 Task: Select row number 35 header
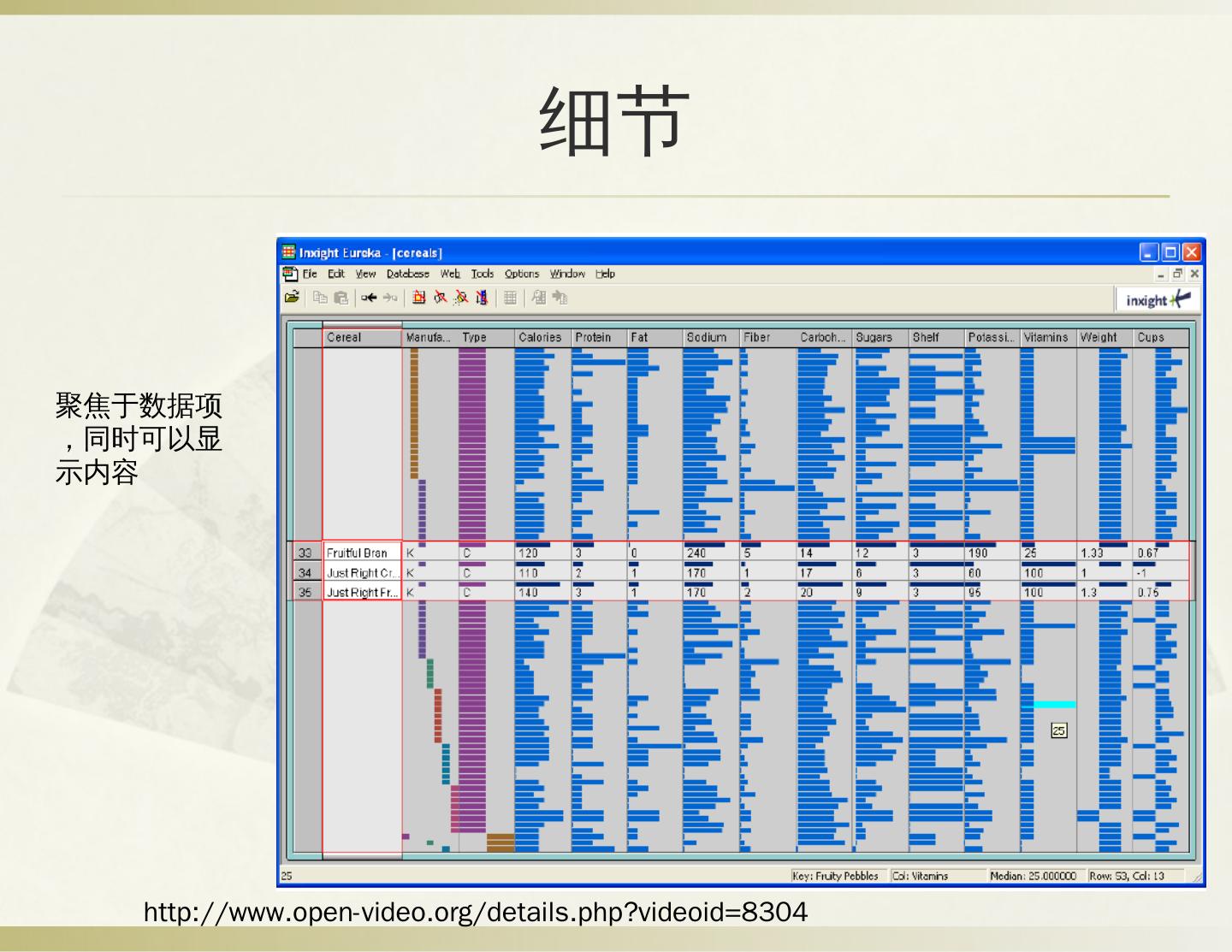[x=305, y=592]
